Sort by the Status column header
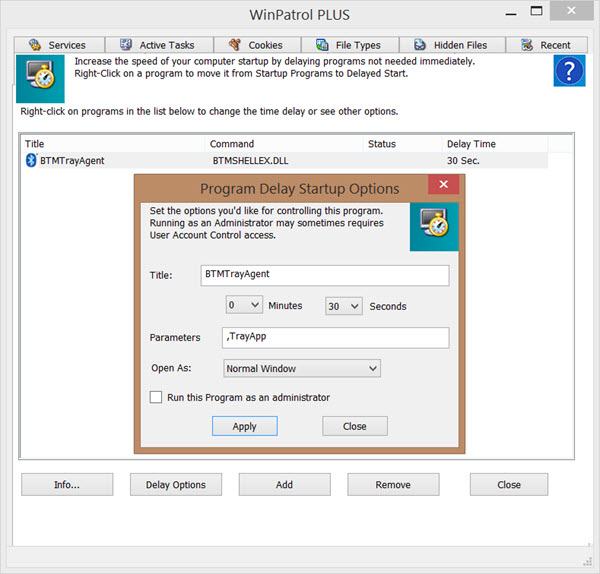Viewport: 600px width, 574px height. pos(403,144)
